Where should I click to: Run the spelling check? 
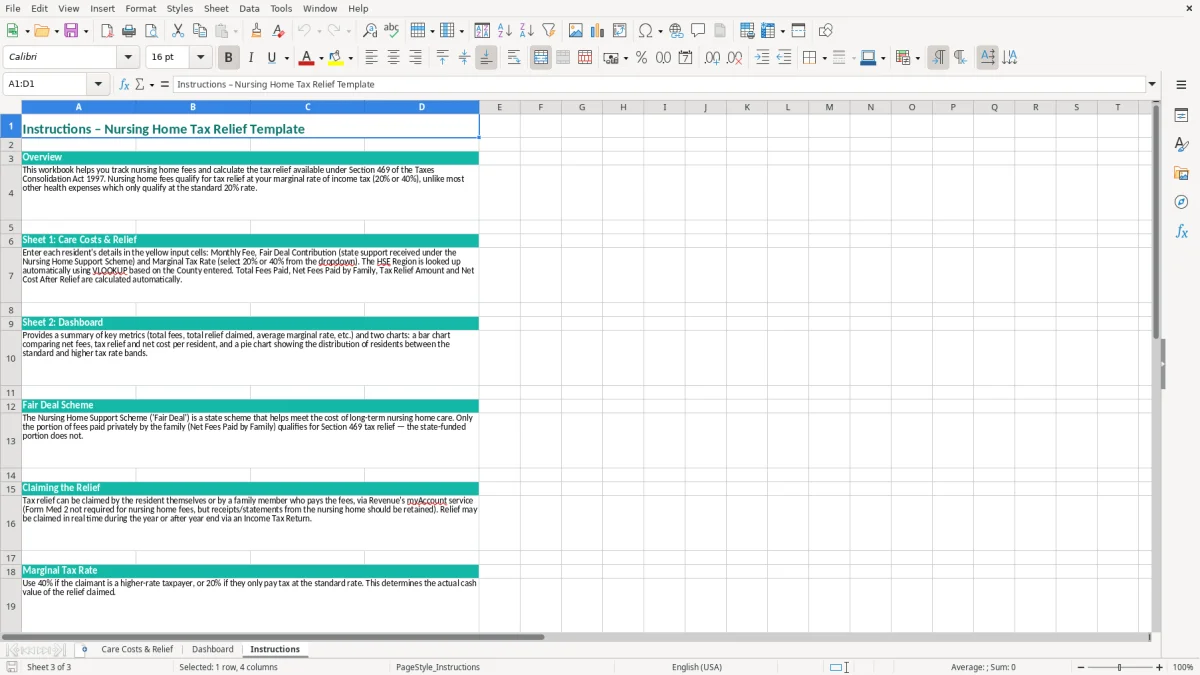[x=392, y=31]
